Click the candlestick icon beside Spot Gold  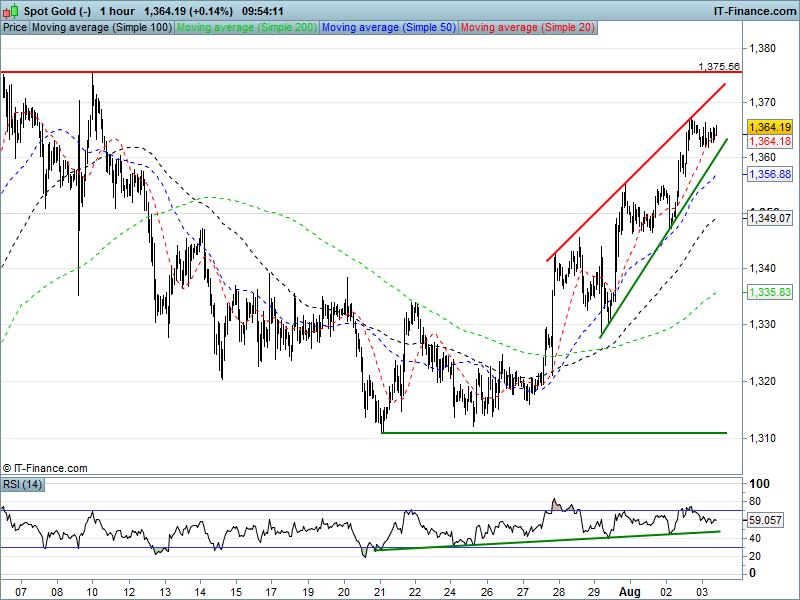click(x=11, y=10)
